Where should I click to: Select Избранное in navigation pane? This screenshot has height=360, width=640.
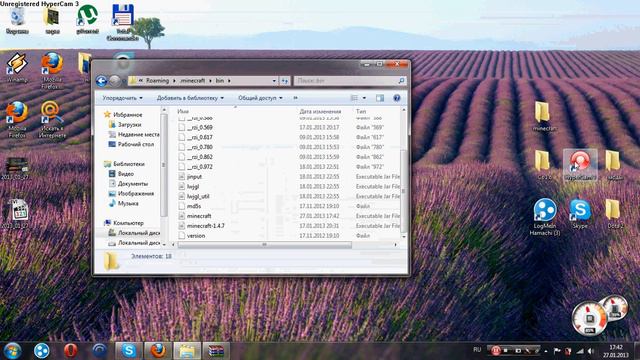127,115
